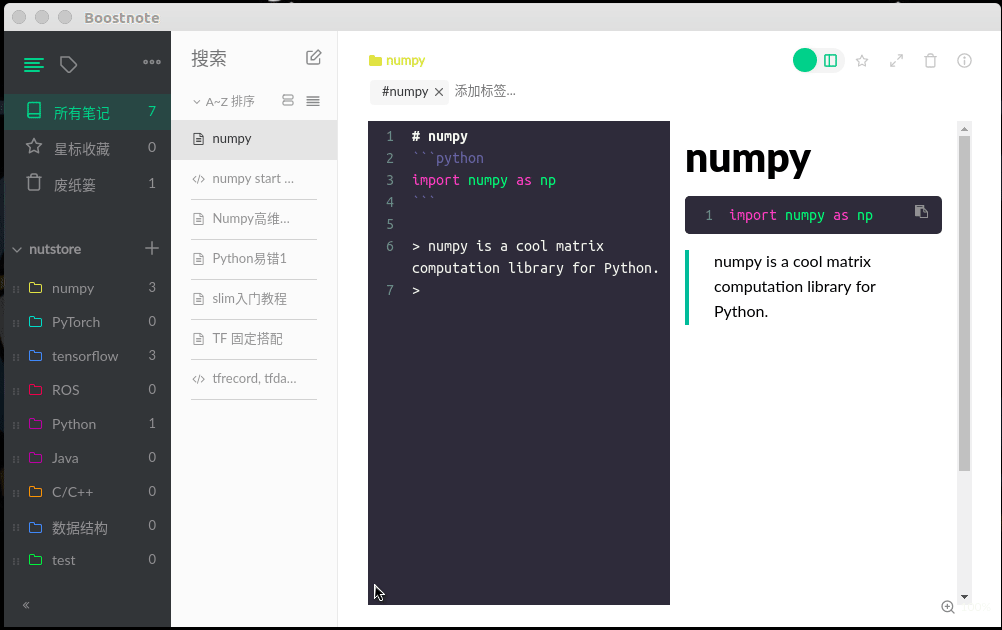Remove the #numpy tag
1002x630 pixels.
(439, 92)
